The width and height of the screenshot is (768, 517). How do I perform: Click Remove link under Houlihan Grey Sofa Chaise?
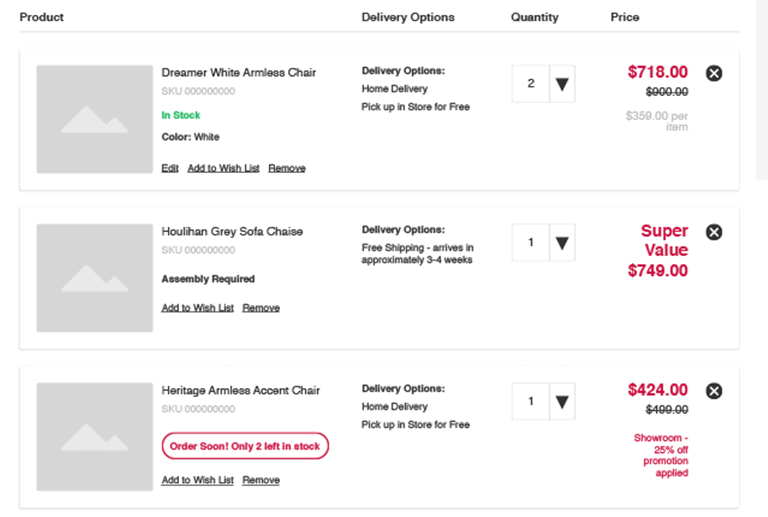tap(261, 308)
